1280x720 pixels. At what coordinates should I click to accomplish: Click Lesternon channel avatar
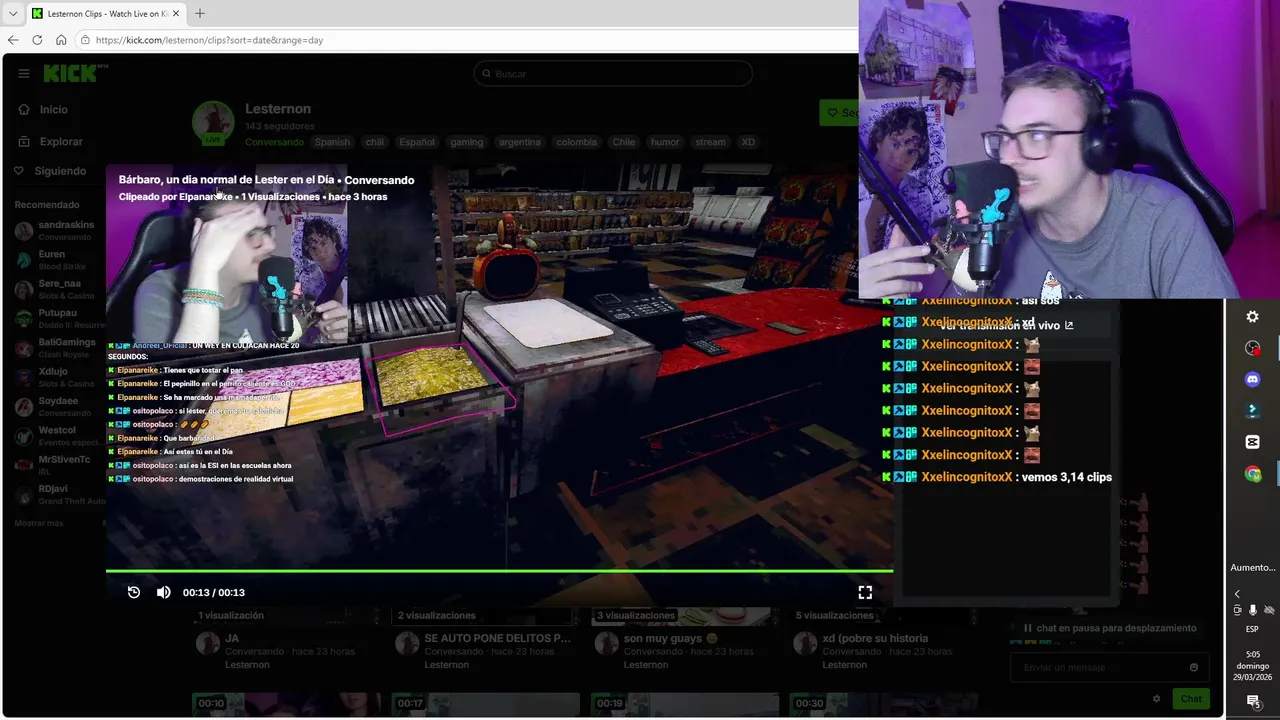click(213, 123)
